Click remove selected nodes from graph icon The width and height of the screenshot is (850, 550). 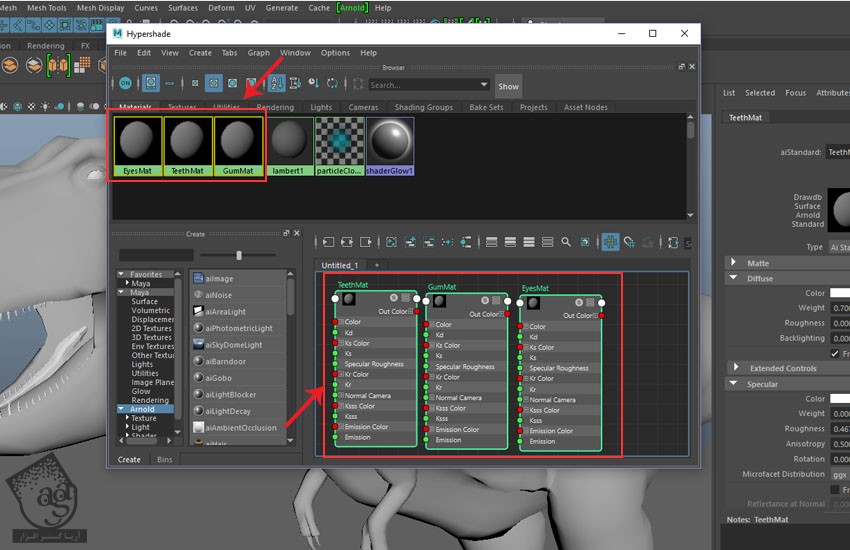tap(429, 242)
